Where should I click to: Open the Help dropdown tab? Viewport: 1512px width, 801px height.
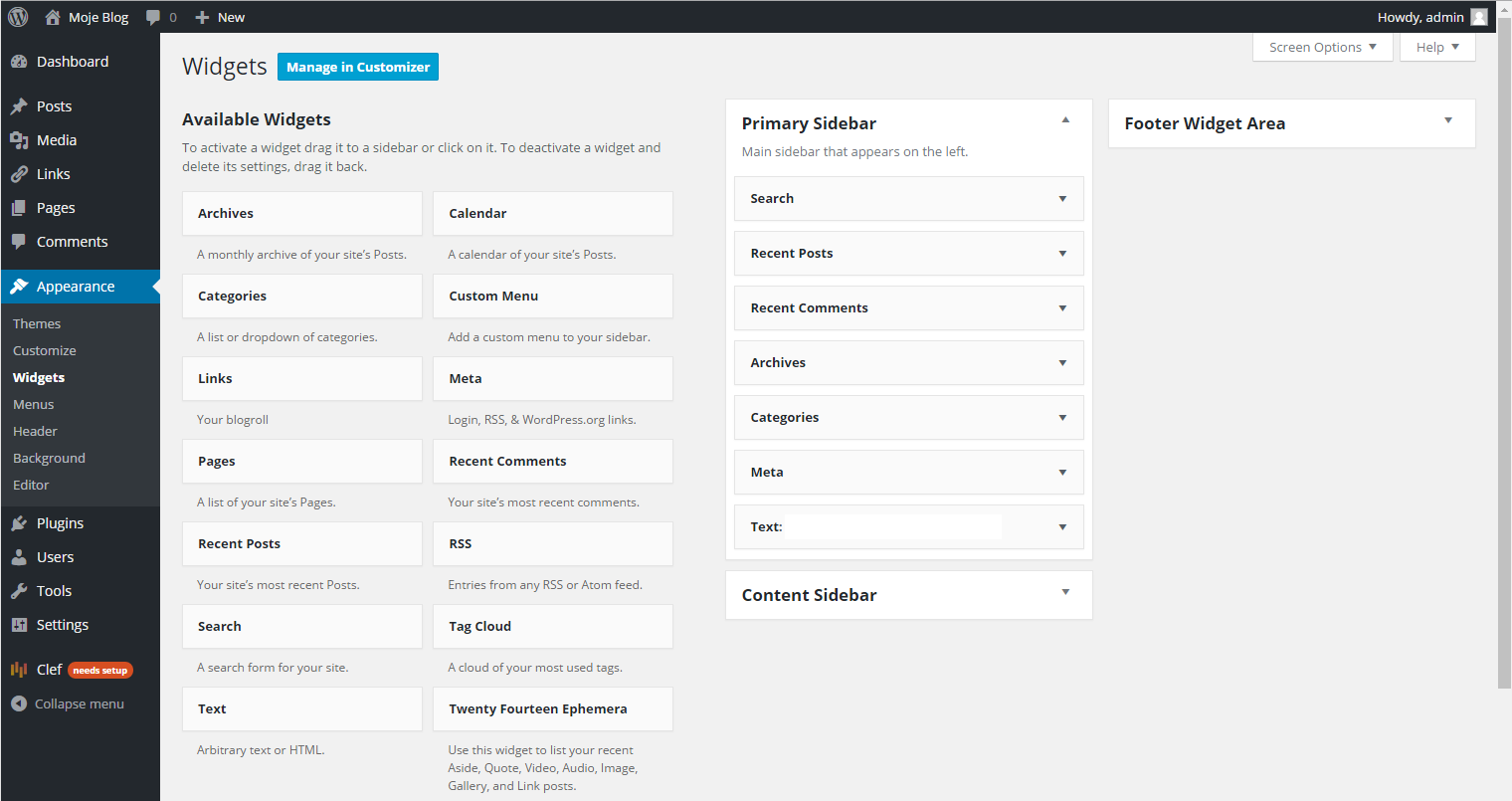tap(1437, 47)
